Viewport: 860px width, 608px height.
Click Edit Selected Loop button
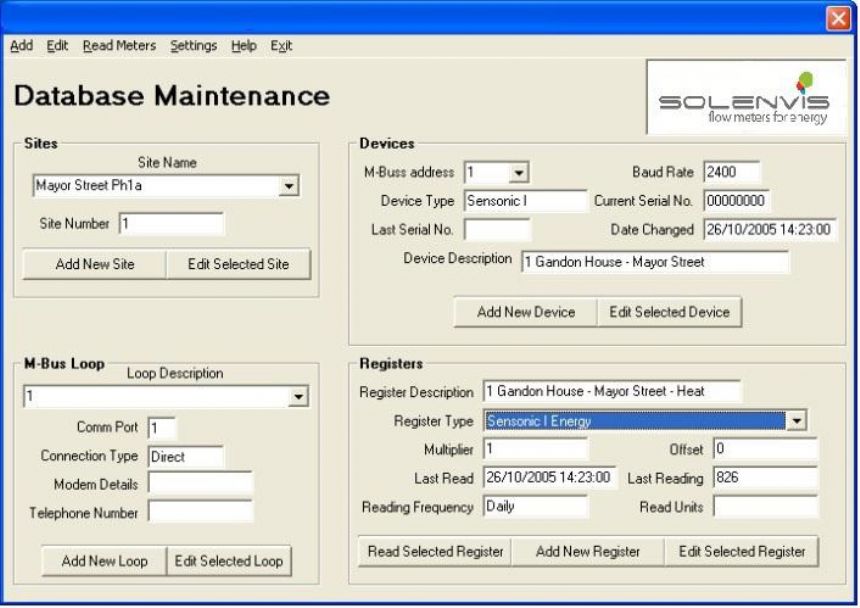tap(229, 561)
